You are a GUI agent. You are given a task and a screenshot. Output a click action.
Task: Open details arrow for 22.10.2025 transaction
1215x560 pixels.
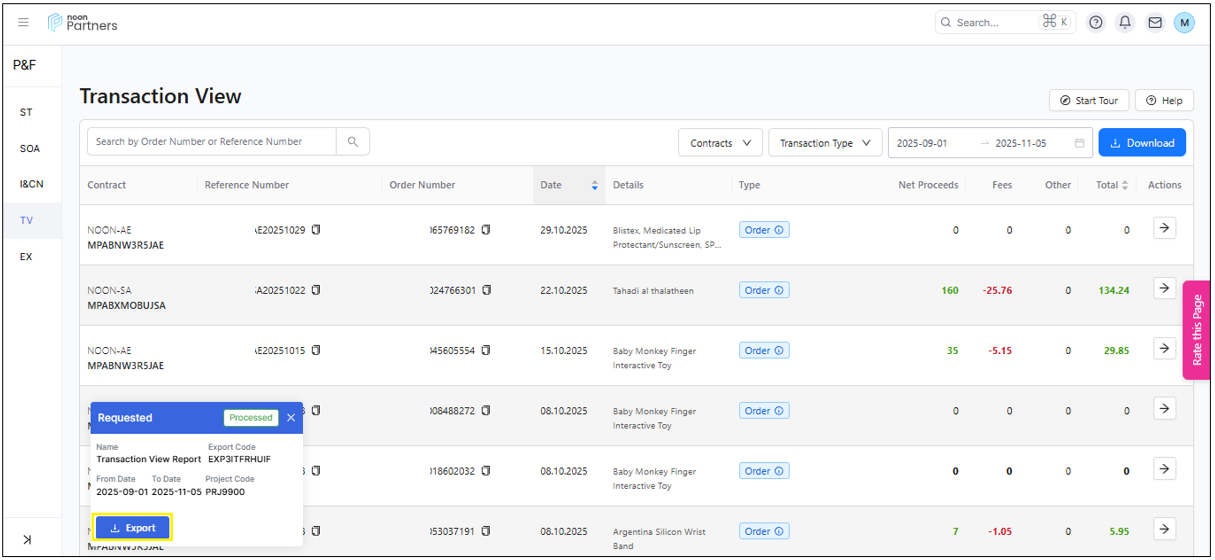pyautogui.click(x=1164, y=289)
